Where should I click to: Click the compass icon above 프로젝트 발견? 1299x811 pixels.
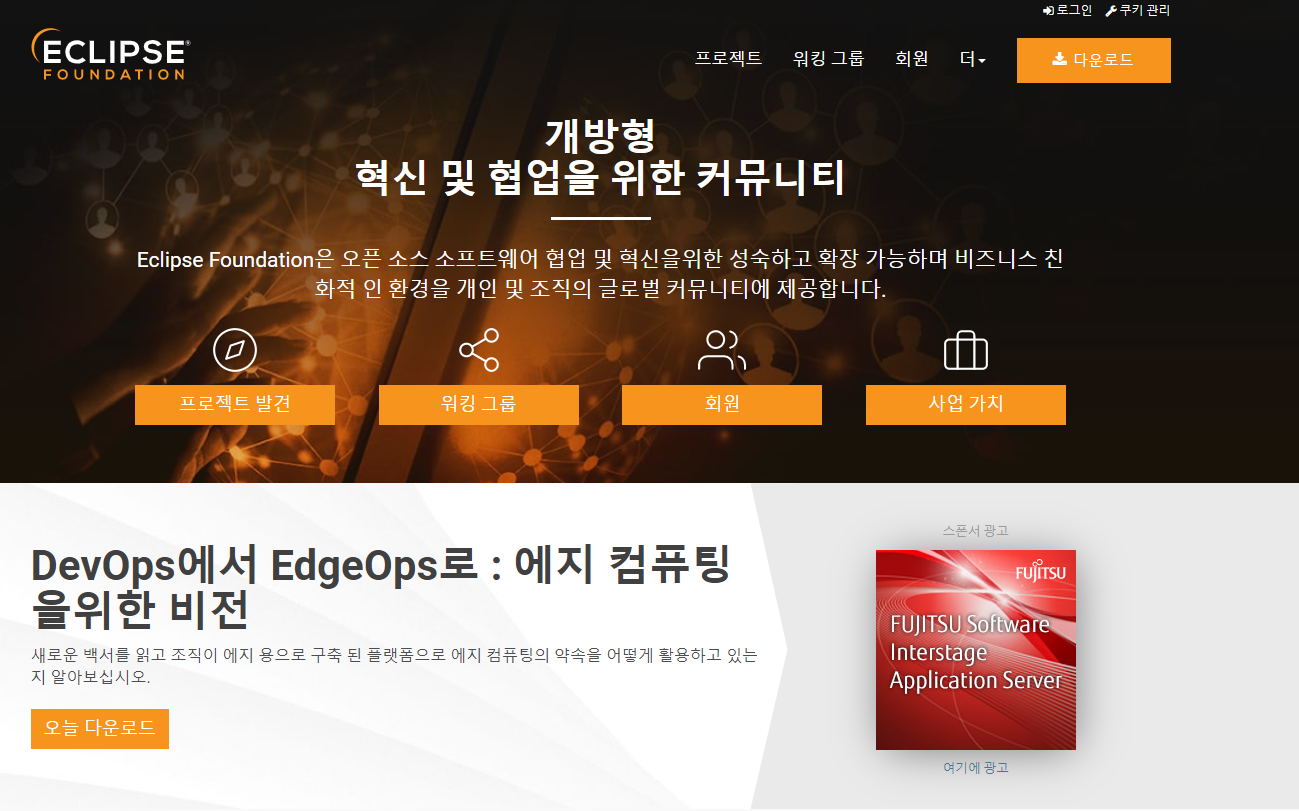pyautogui.click(x=235, y=350)
